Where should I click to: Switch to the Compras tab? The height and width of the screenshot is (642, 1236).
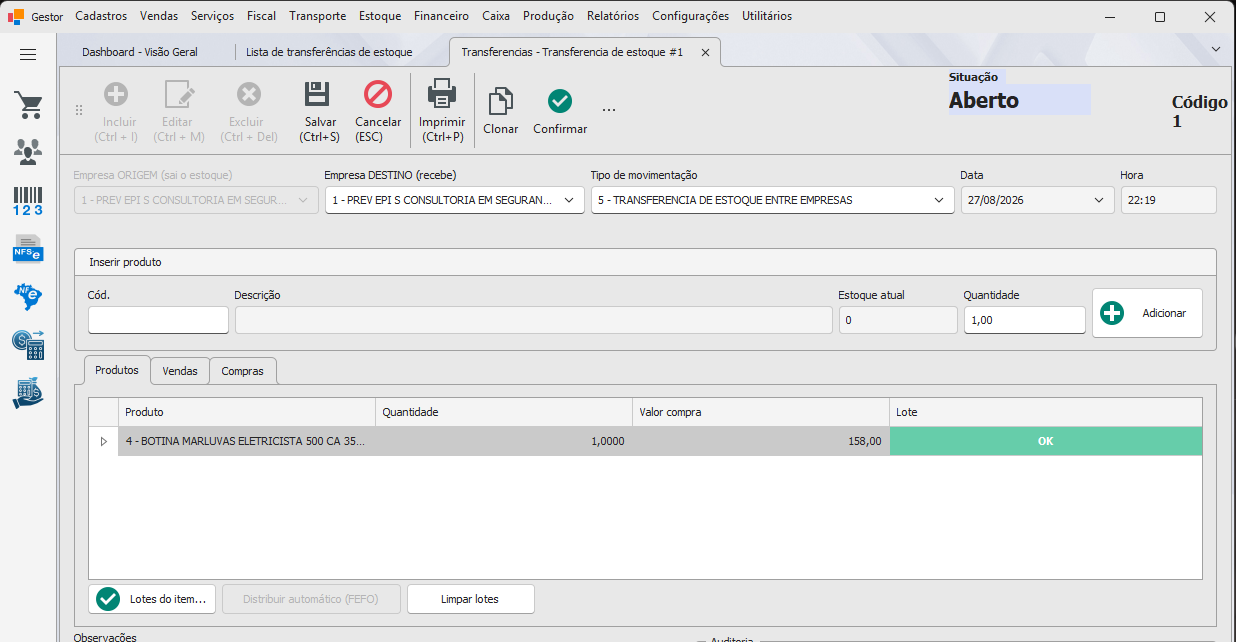243,371
